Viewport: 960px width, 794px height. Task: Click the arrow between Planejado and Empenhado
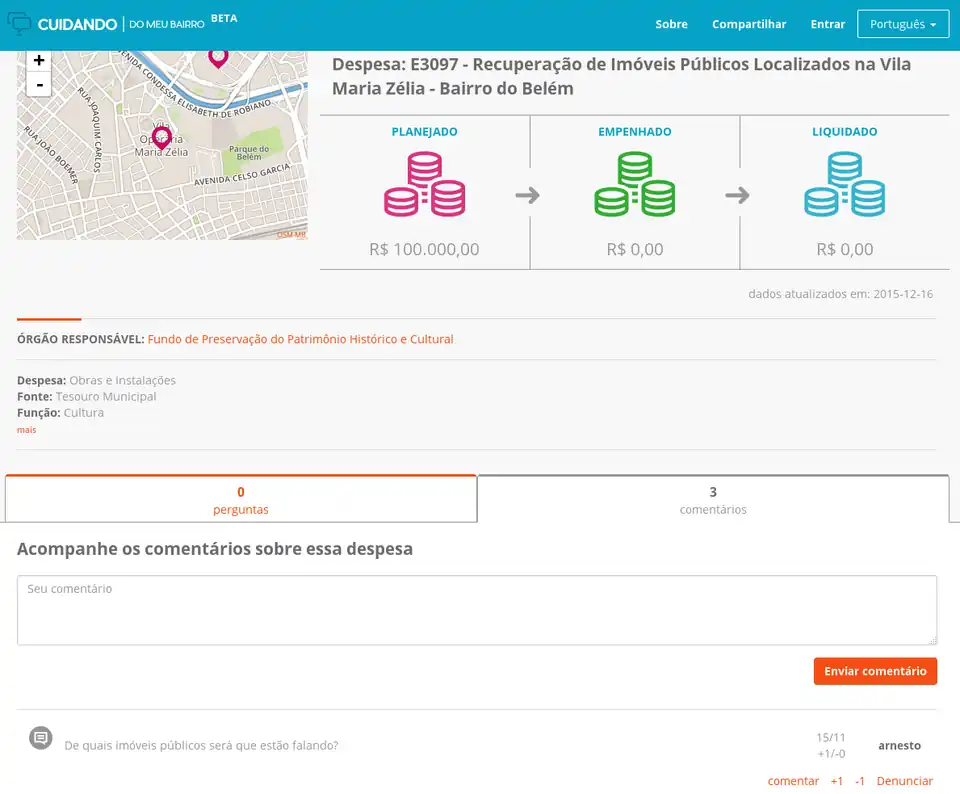click(x=528, y=196)
